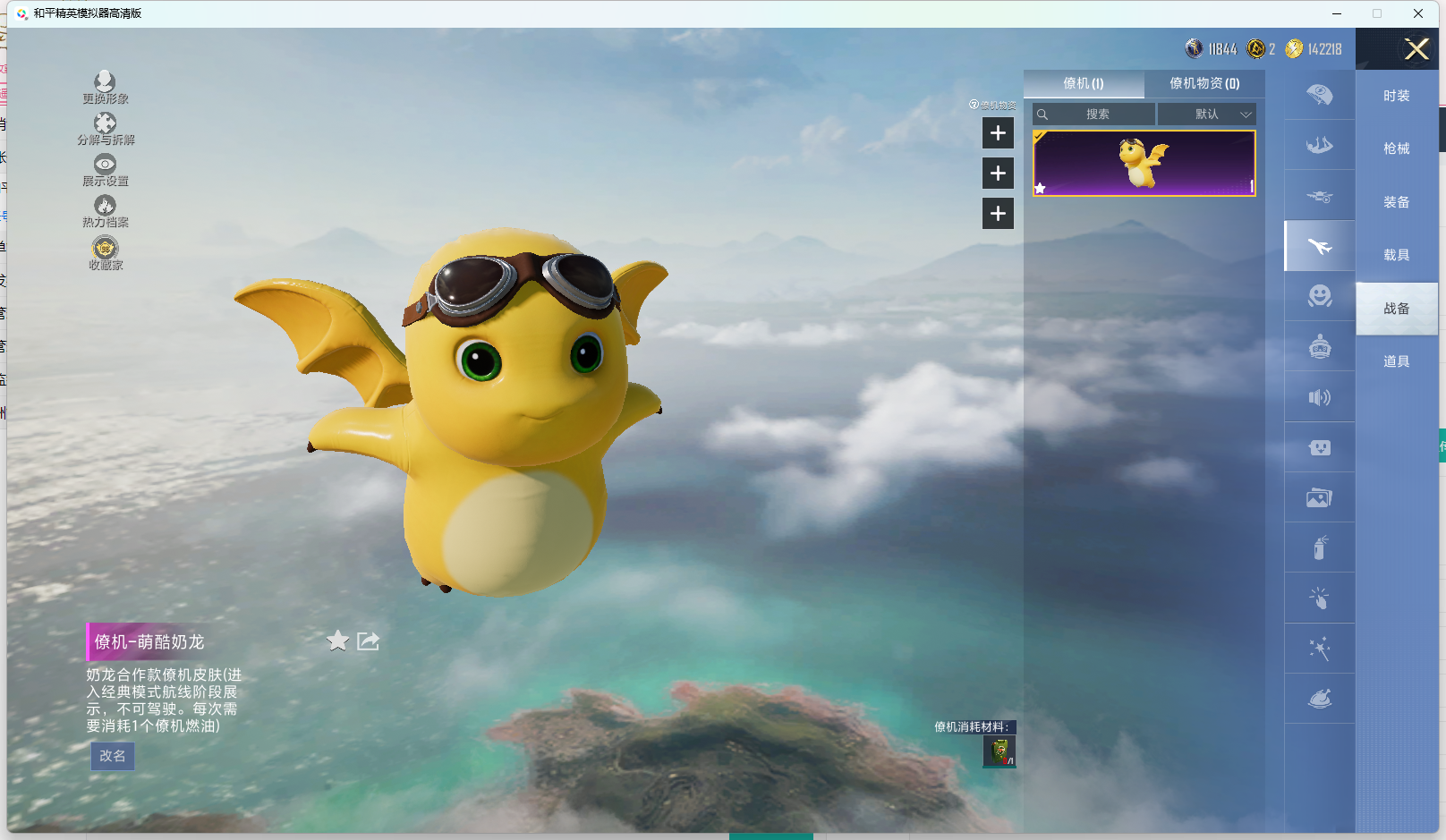Click the first plus slot button
The image size is (1446, 840).
(x=998, y=133)
